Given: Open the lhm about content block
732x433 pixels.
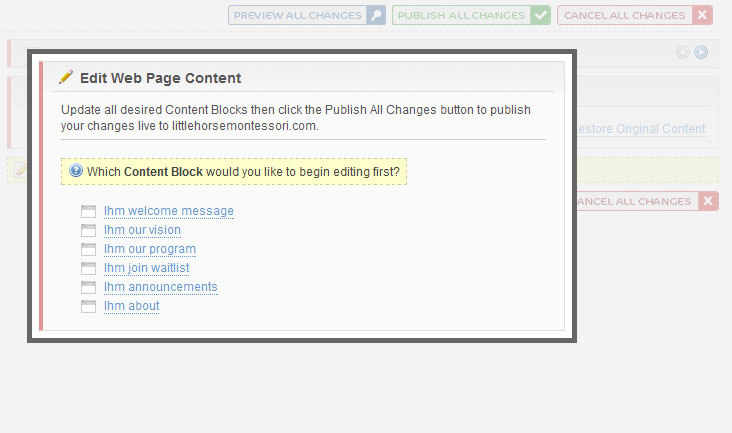Looking at the screenshot, I should [x=131, y=306].
